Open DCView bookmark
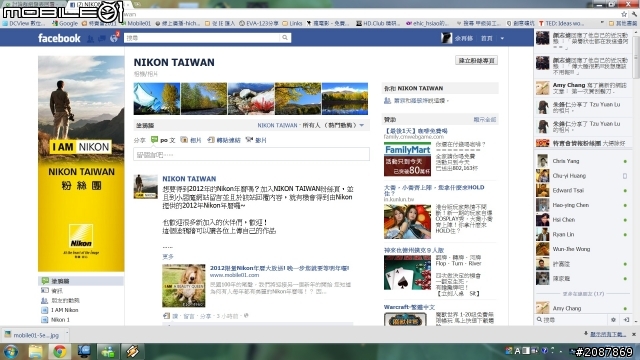Image resolution: width=640 pixels, height=360 pixels. 25,23
